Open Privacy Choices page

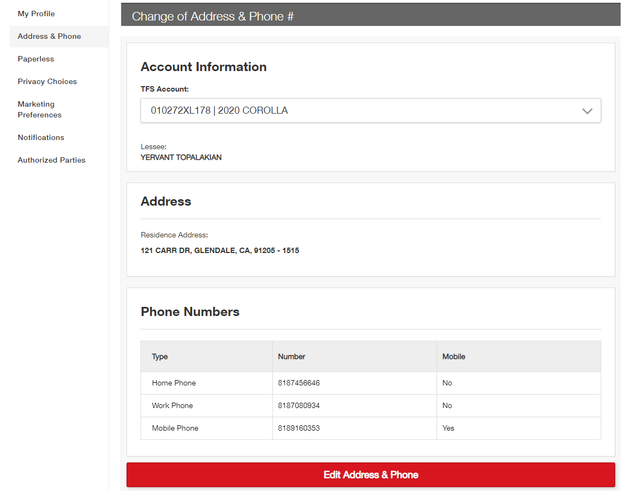click(x=47, y=81)
